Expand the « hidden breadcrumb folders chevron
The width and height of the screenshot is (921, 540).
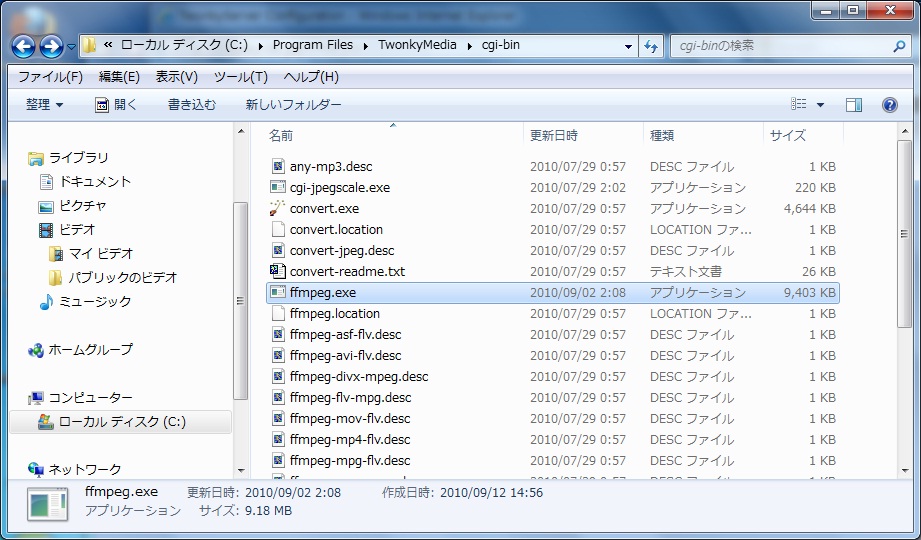tap(107, 45)
